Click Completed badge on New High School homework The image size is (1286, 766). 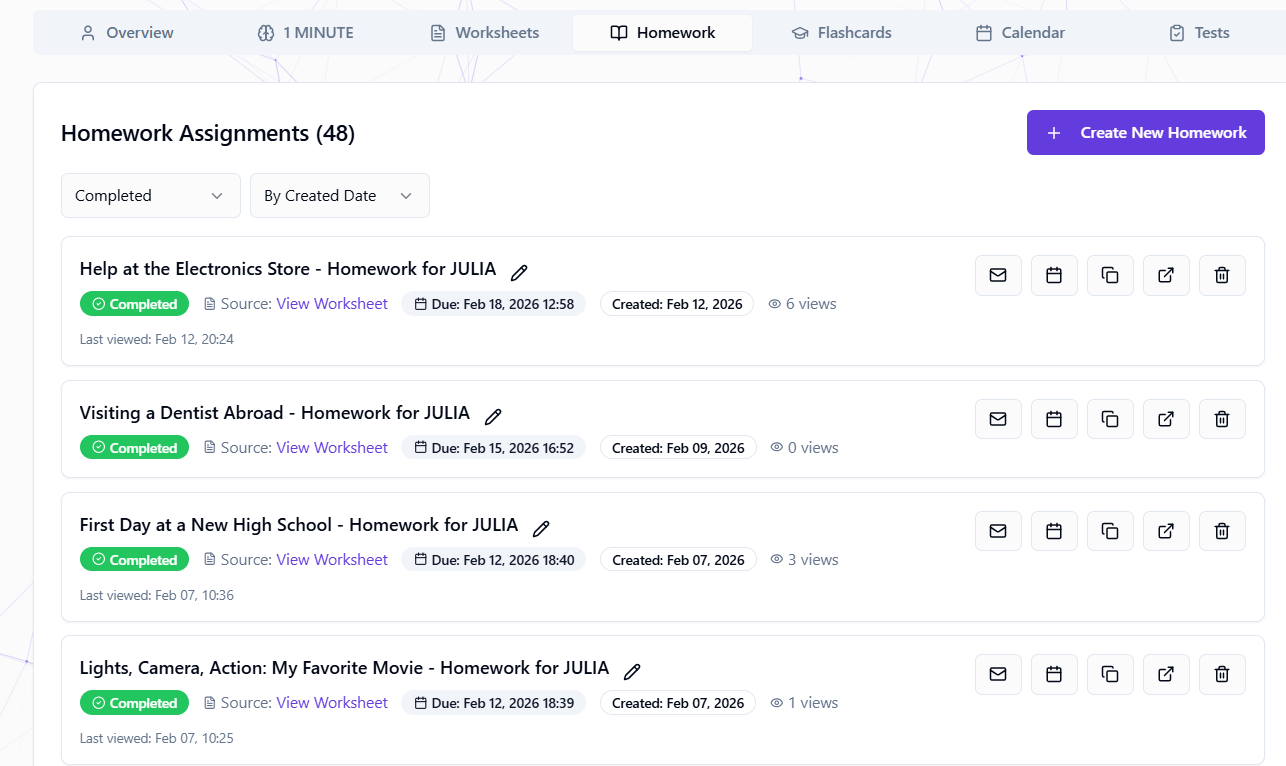pos(135,560)
